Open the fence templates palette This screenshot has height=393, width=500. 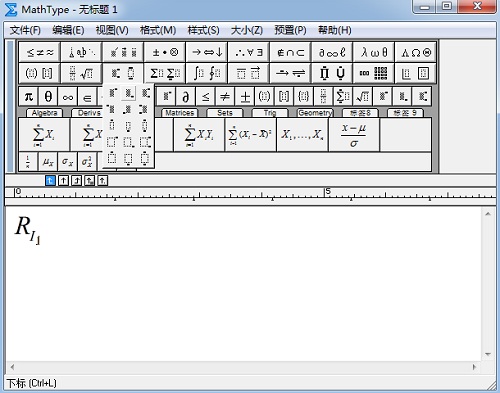point(40,73)
